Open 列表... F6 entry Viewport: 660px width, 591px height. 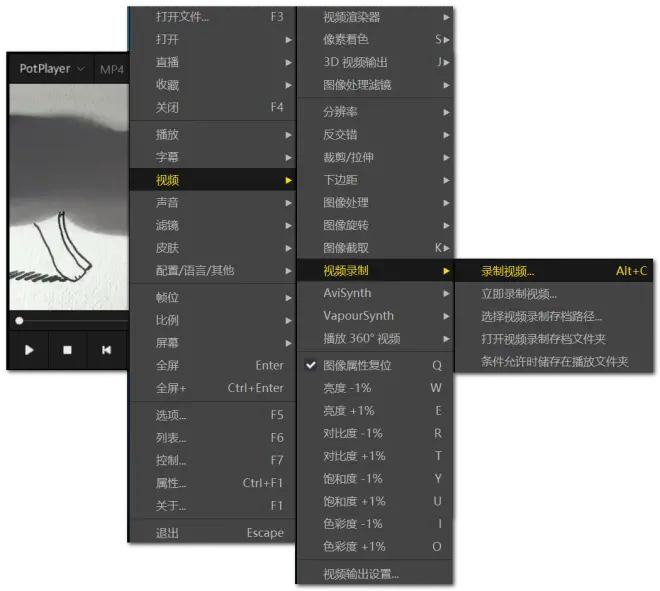213,438
